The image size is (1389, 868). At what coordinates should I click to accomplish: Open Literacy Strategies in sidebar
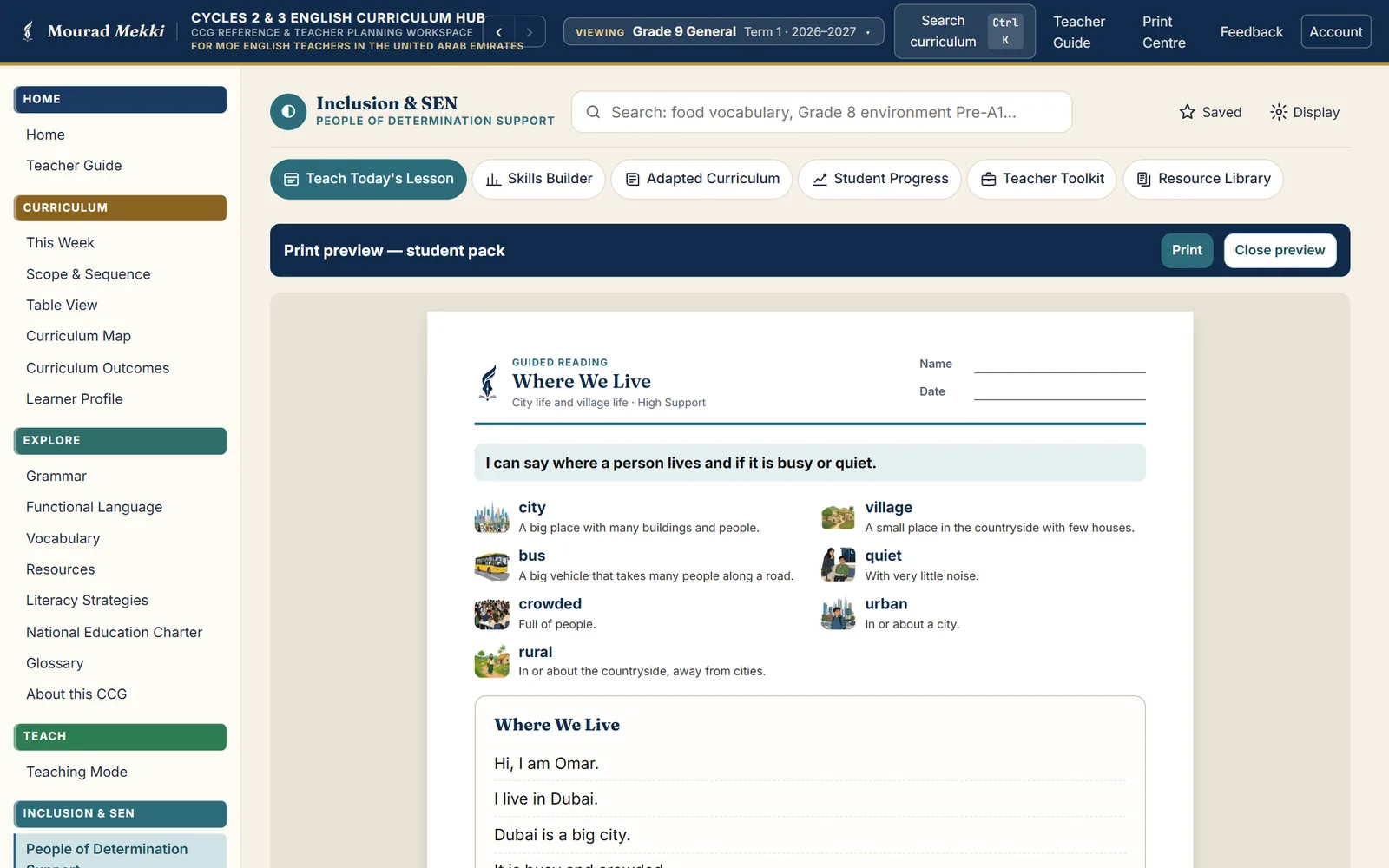(x=87, y=601)
